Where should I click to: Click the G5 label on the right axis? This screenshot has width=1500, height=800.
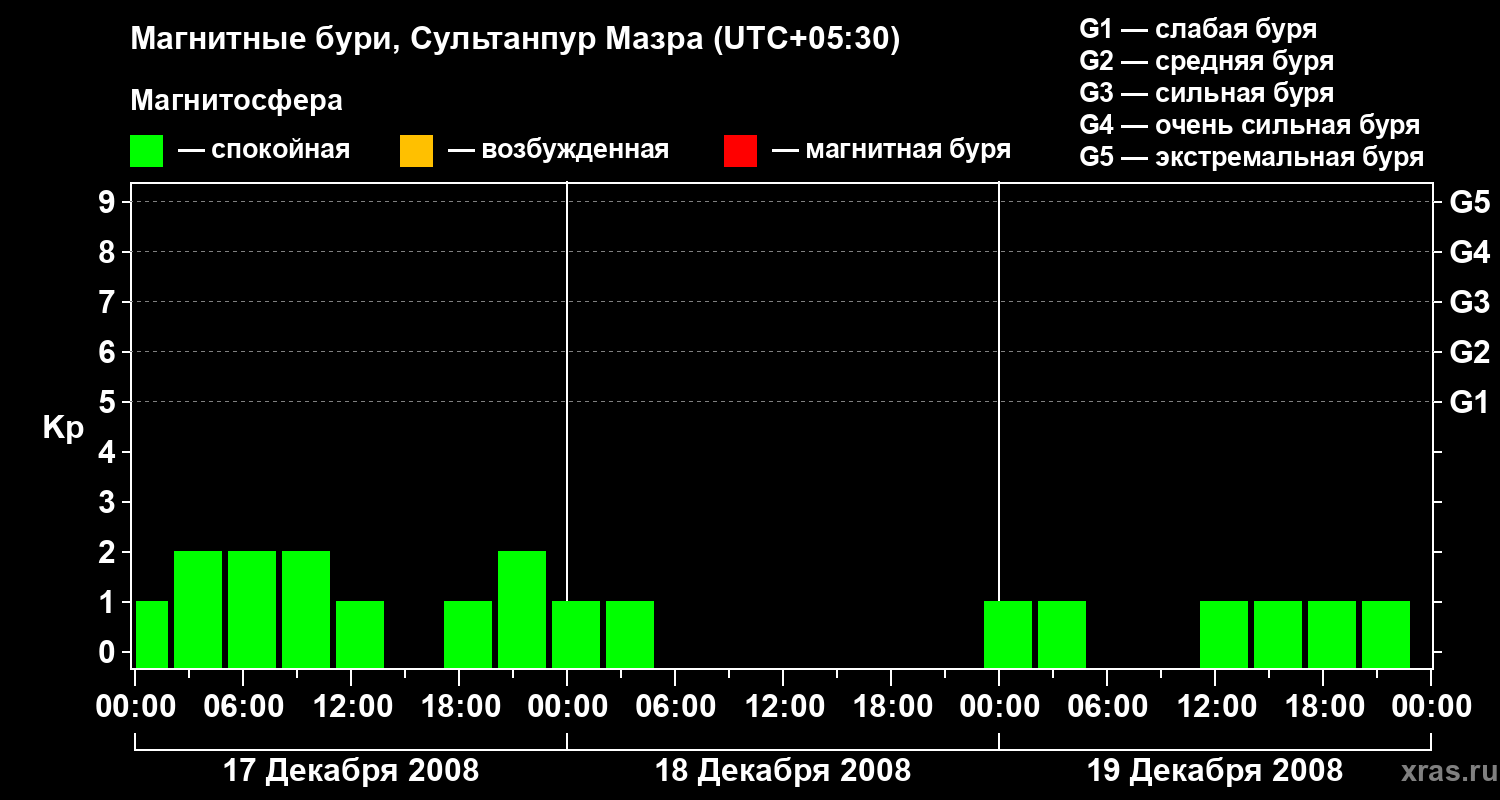(x=1469, y=203)
